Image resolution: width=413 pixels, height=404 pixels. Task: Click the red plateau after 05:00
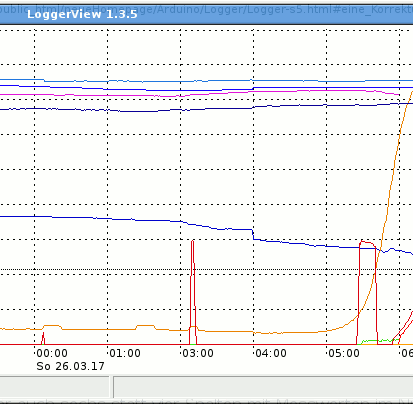point(367,243)
